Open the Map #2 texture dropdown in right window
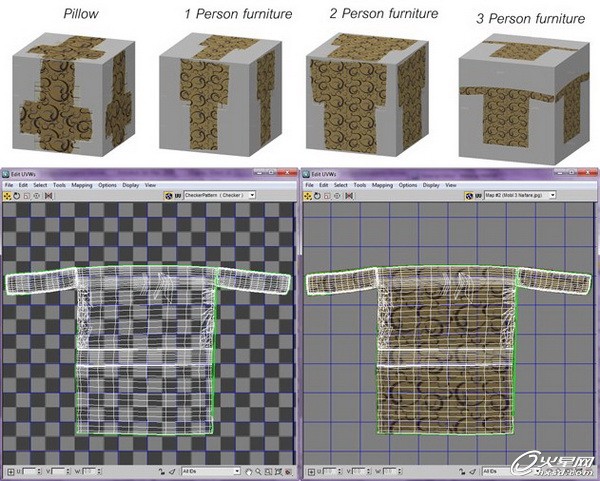Screen dimensions: 600x481 (x=520, y=195)
